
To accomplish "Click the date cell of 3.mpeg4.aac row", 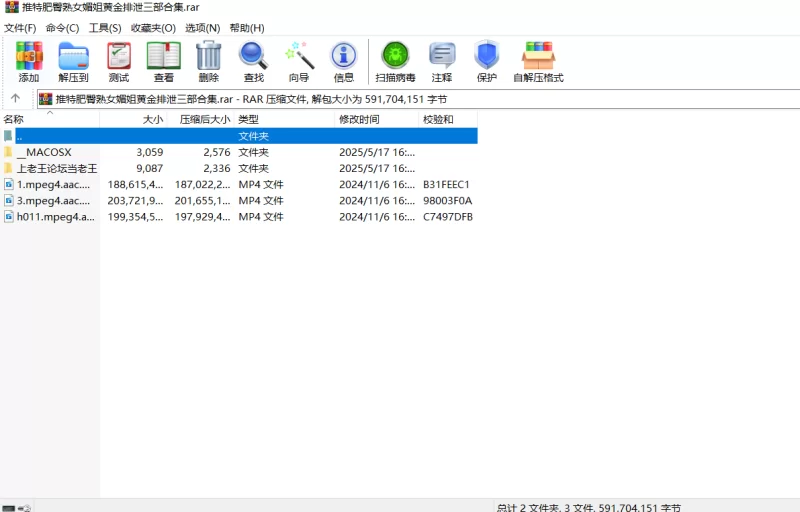I will point(377,201).
